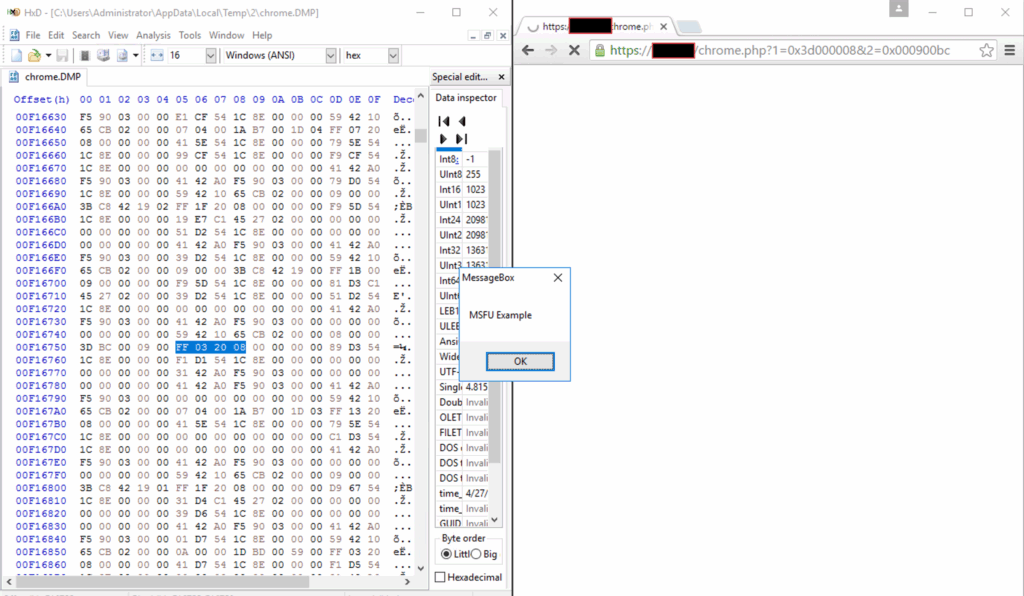Open the Analysis menu
The image size is (1024, 596).
point(153,35)
